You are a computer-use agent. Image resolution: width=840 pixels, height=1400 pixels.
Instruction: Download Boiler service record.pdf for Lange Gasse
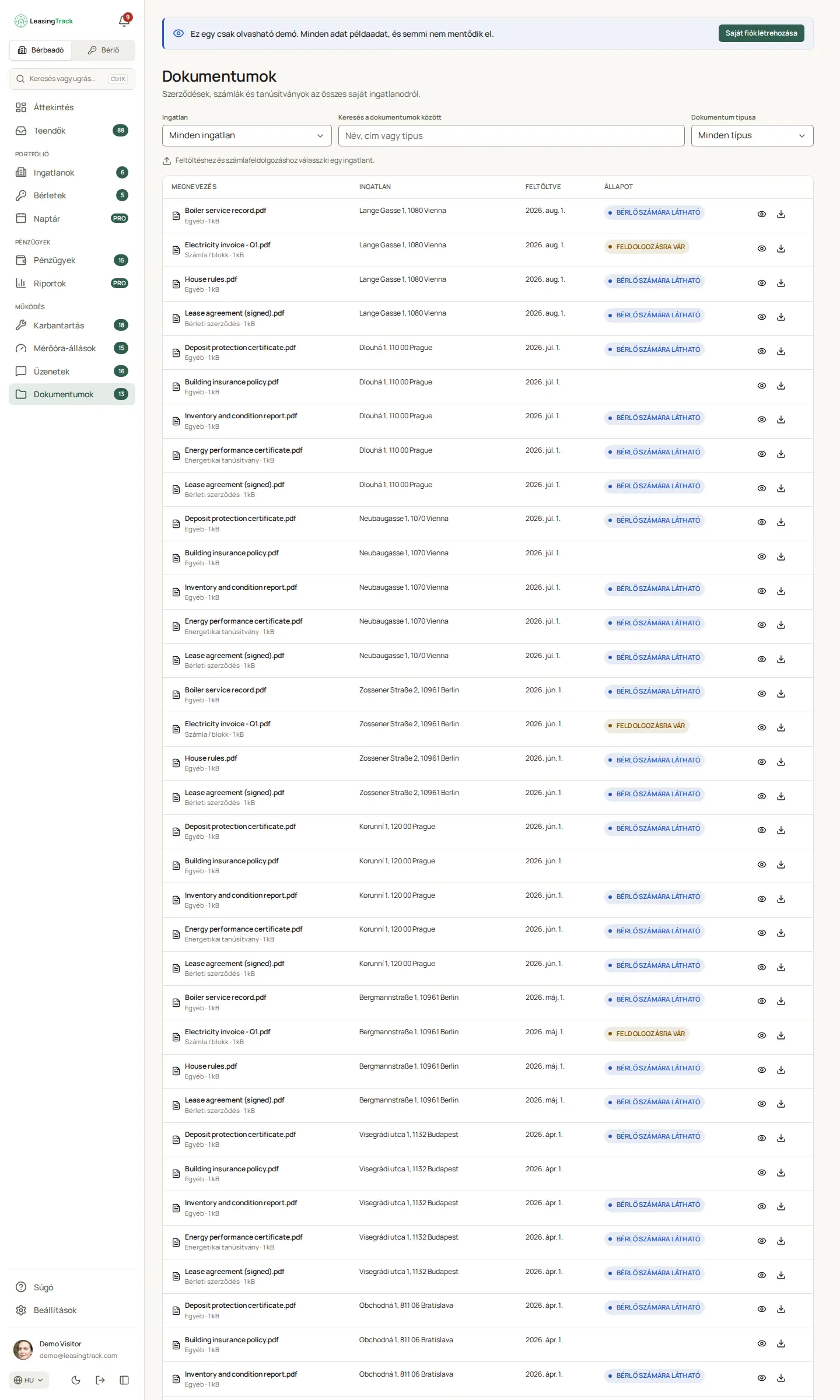pos(781,214)
